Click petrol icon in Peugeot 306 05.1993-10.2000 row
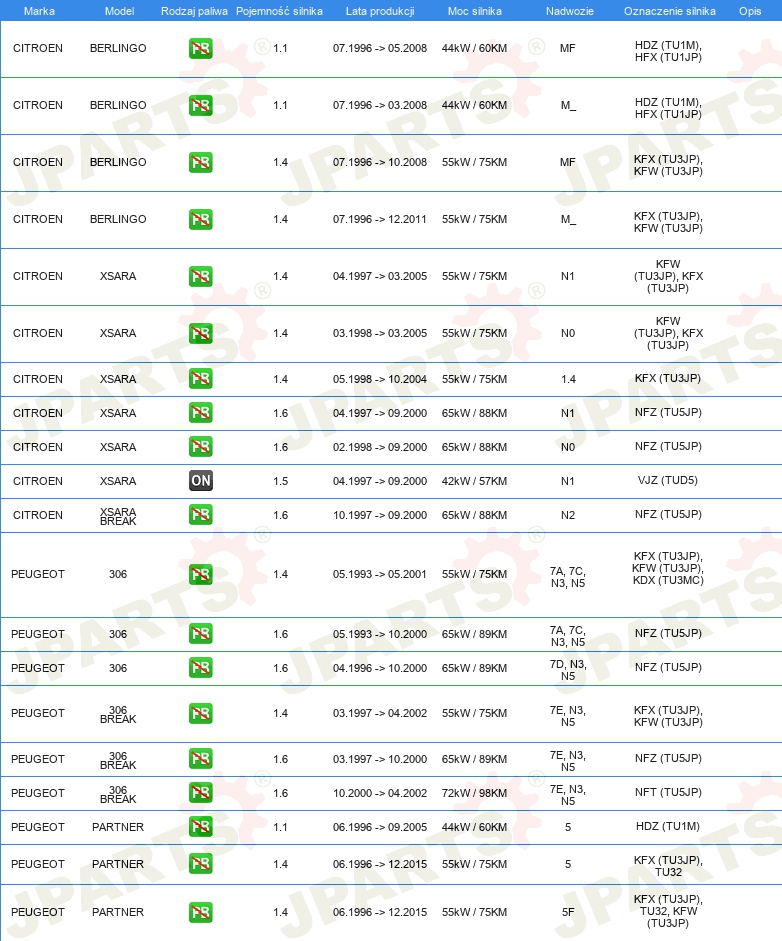 tap(200, 634)
